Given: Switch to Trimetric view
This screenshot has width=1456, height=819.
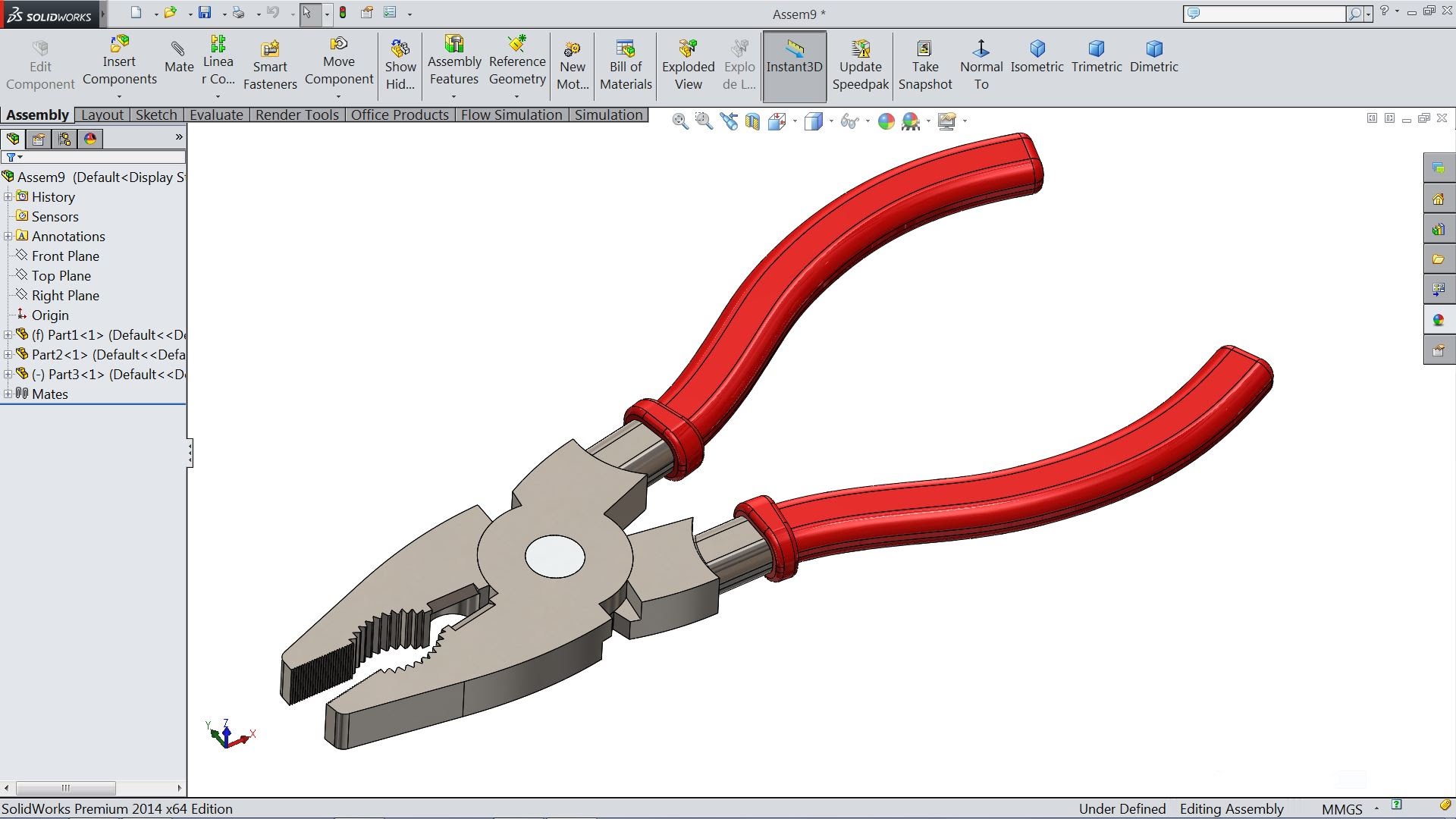Looking at the screenshot, I should click(1097, 58).
